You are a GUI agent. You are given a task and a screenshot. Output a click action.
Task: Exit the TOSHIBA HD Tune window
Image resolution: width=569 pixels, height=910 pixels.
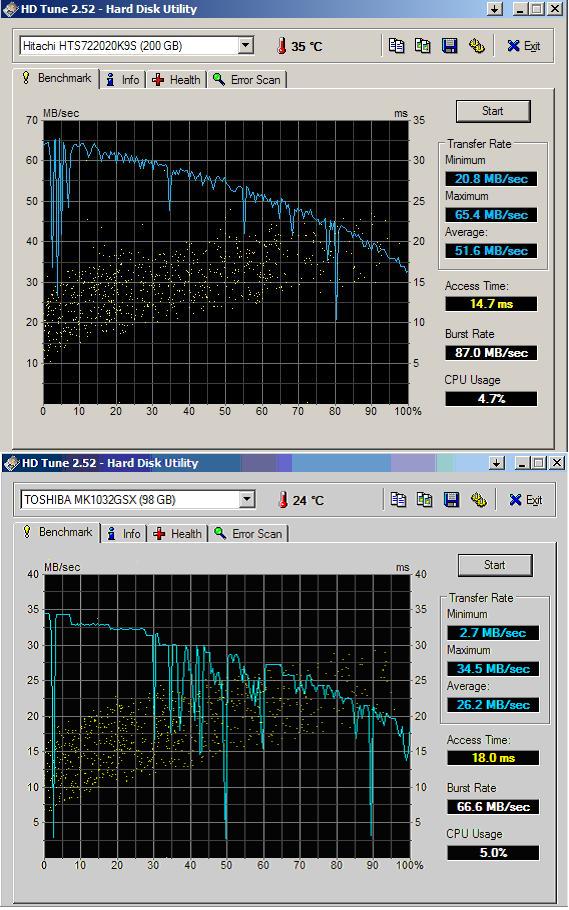(525, 500)
